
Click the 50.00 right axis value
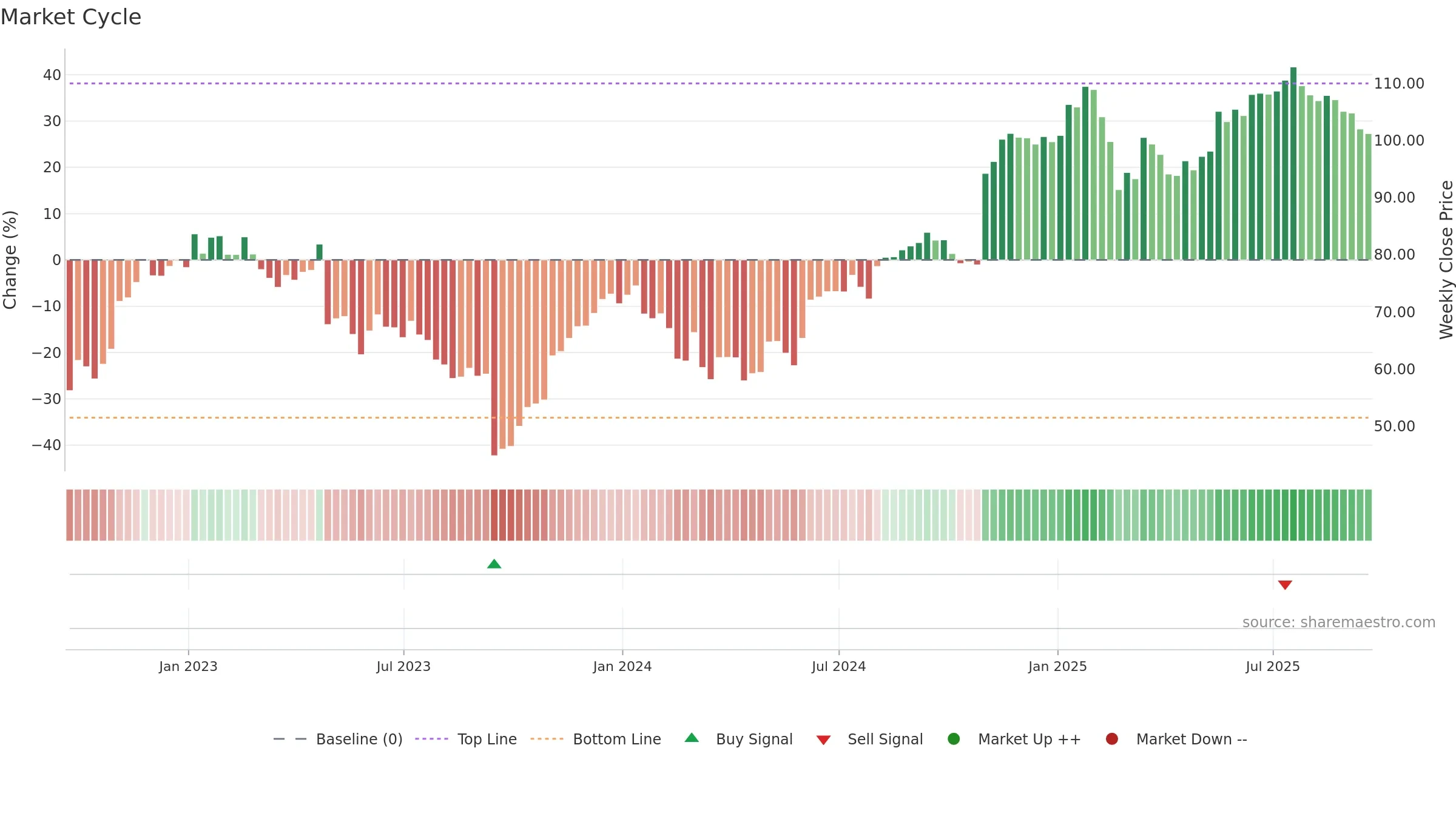1394,426
